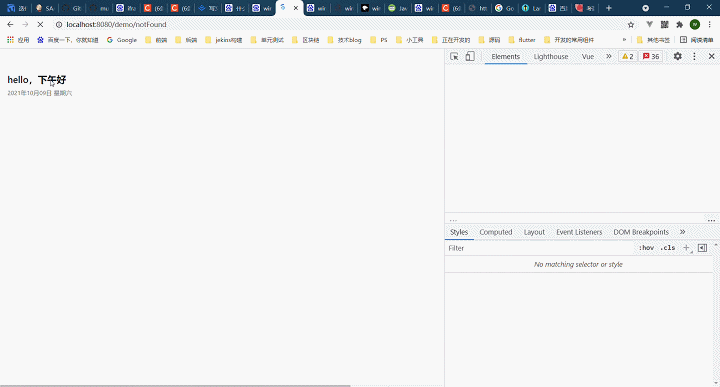Open the Baidu bookmark
The height and width of the screenshot is (387, 720).
coord(68,40)
